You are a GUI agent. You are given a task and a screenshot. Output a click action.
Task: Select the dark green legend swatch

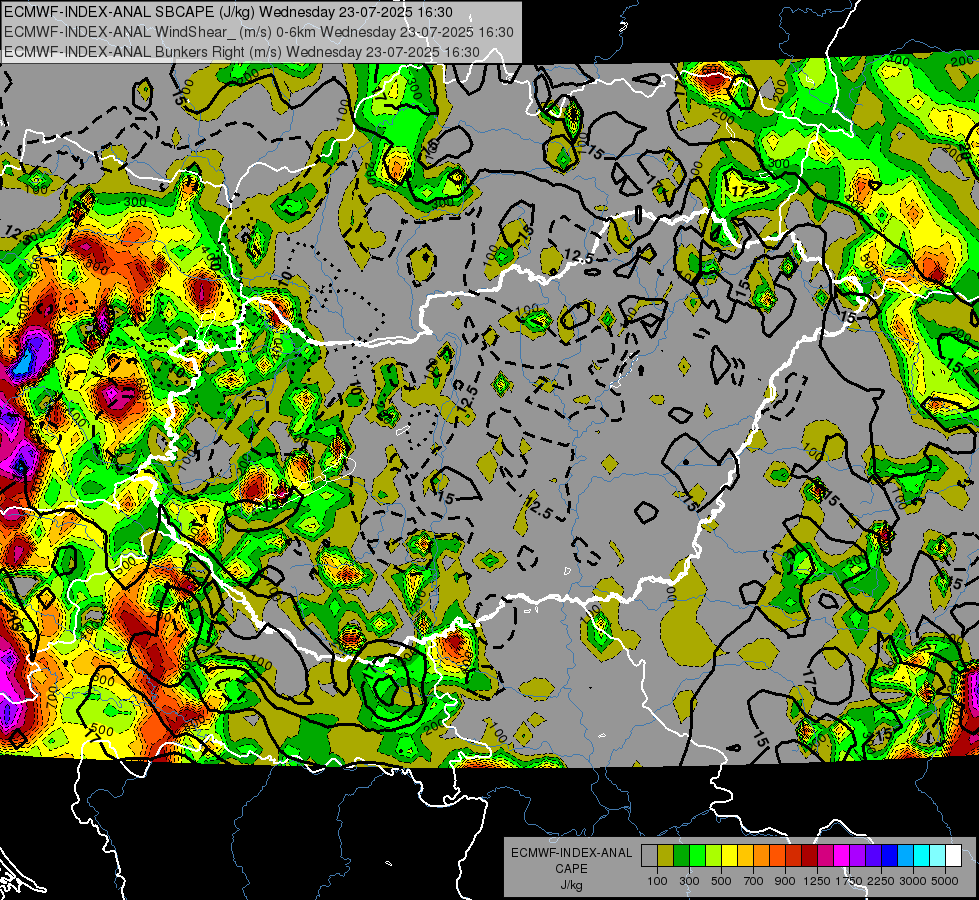681,855
